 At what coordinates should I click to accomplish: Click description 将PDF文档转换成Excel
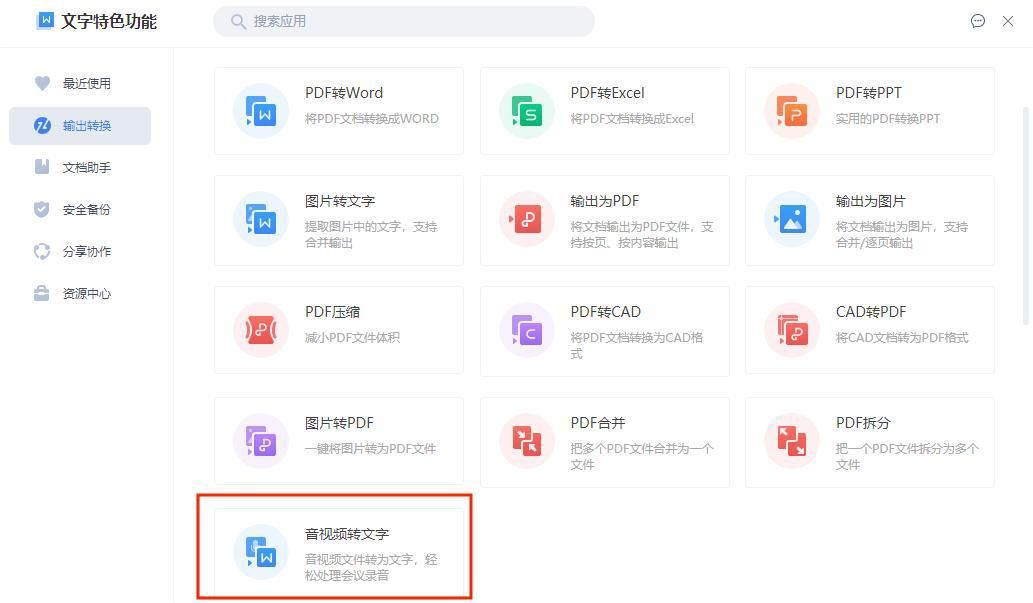coord(632,119)
